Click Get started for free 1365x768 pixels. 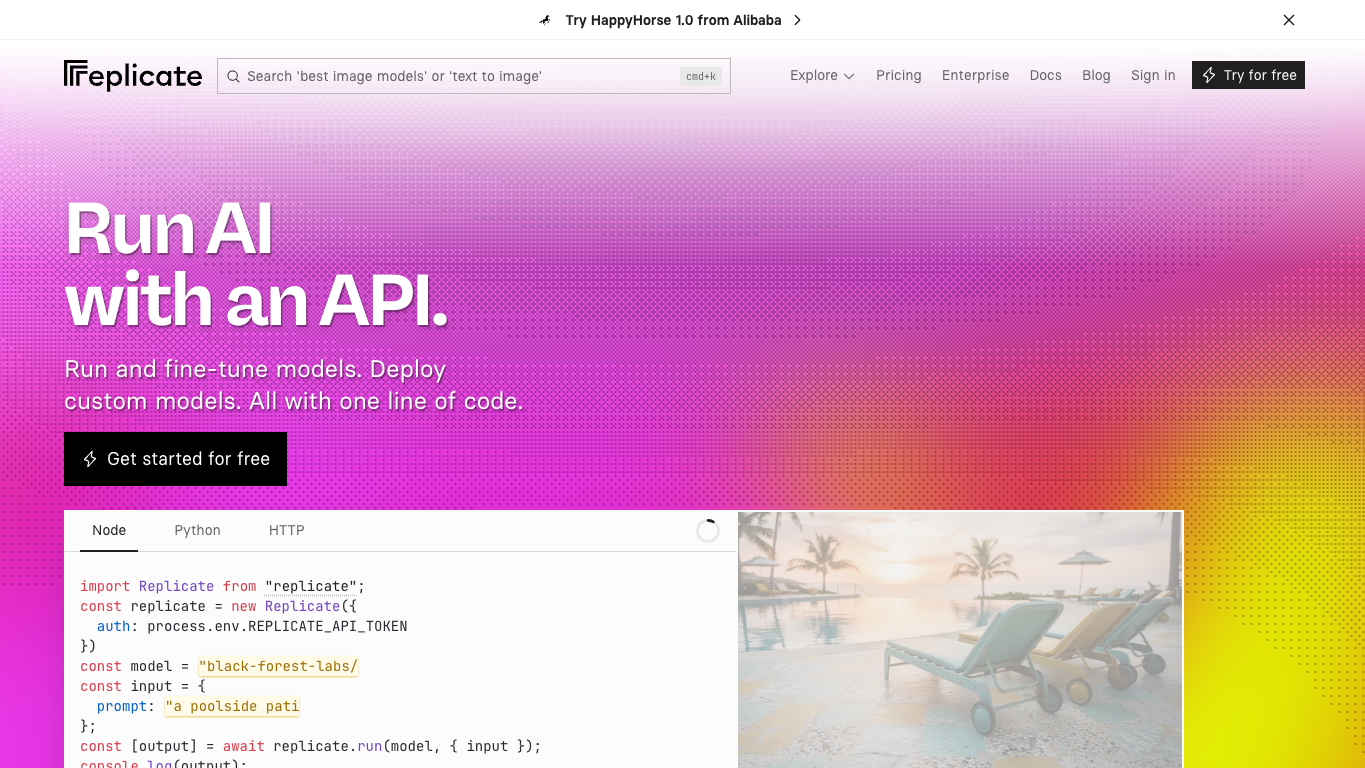[175, 459]
